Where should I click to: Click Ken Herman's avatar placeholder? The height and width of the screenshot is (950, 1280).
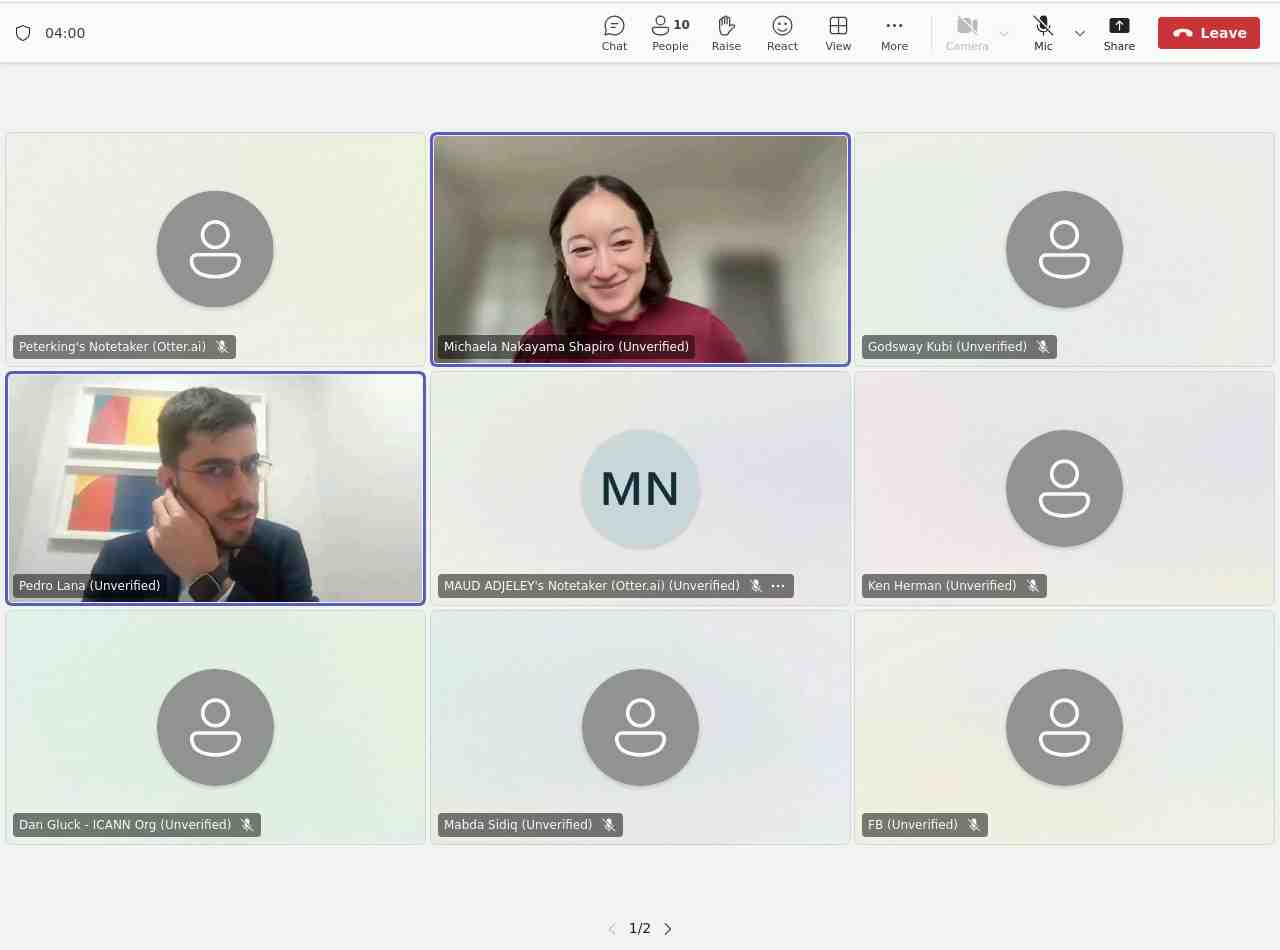click(x=1064, y=488)
